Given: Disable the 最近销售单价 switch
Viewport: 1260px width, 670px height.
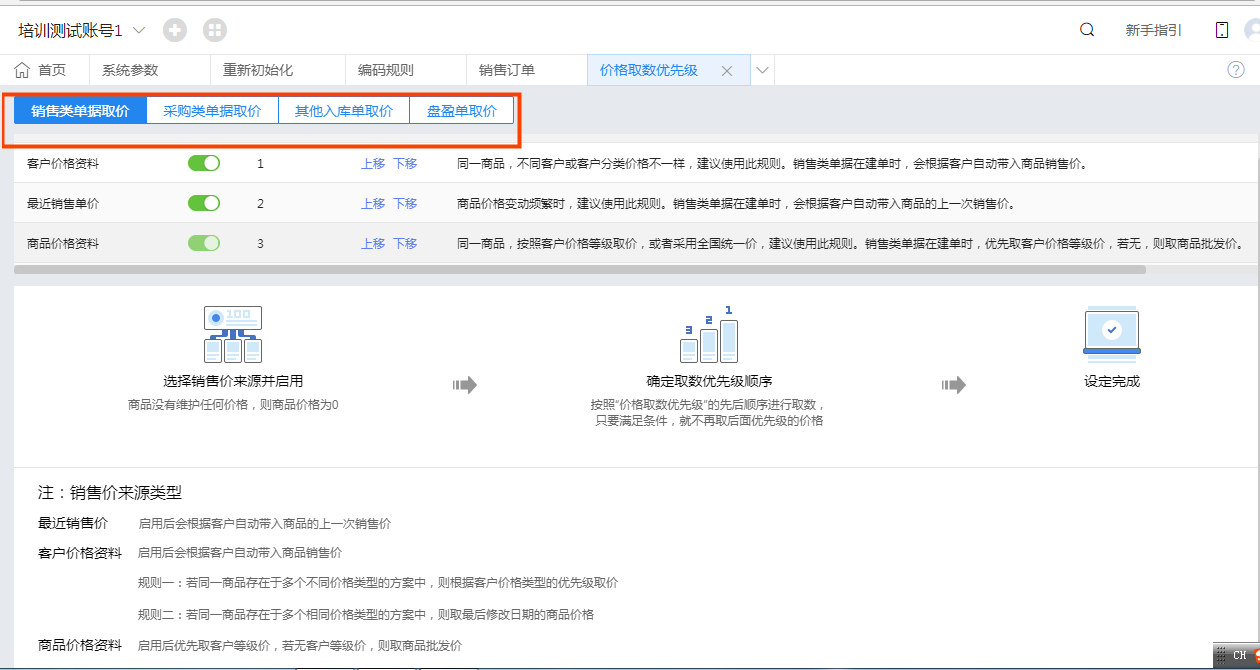Looking at the screenshot, I should [x=204, y=203].
